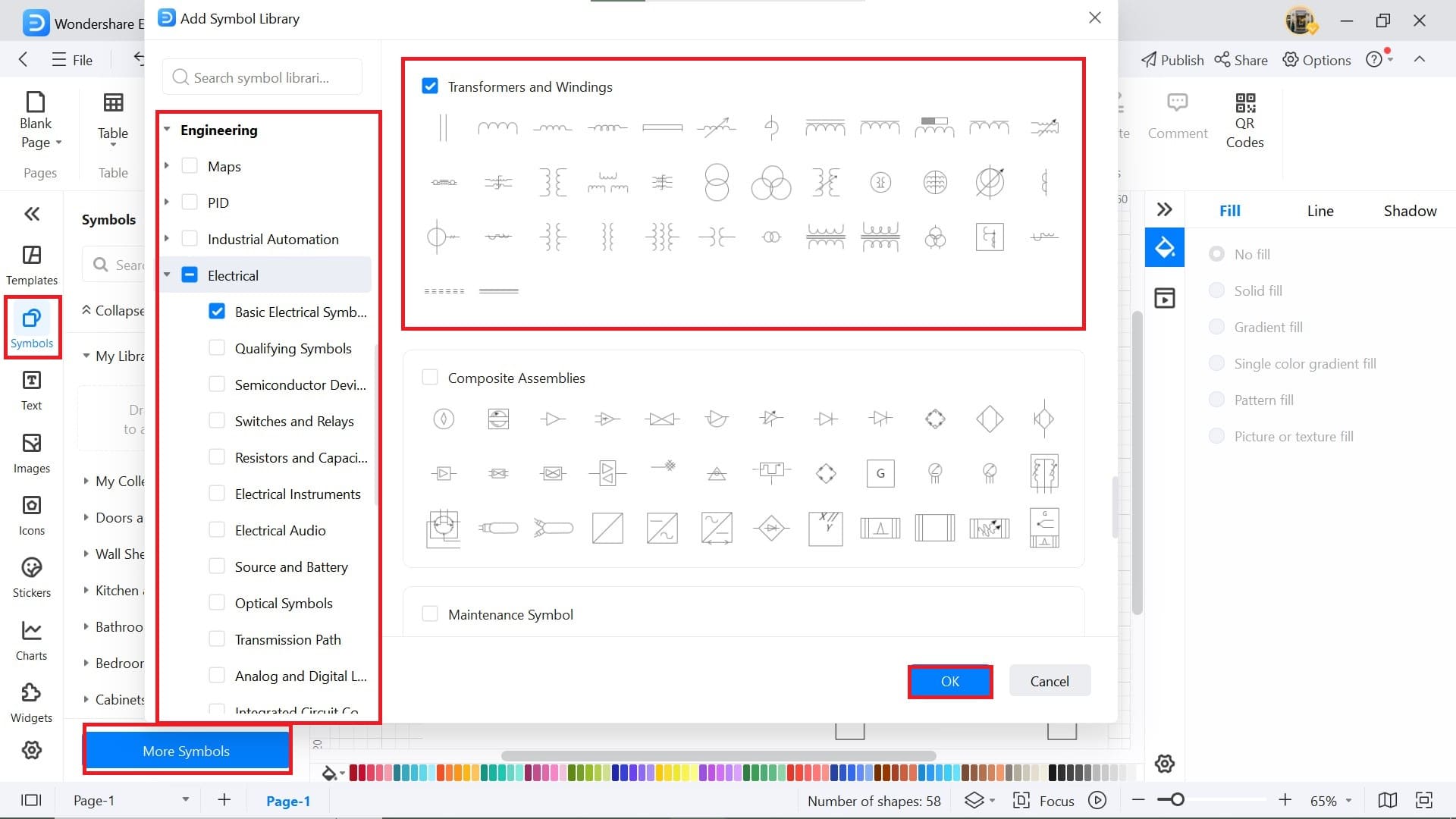This screenshot has width=1456, height=819.
Task: Open the Images sidebar panel
Action: point(32,453)
